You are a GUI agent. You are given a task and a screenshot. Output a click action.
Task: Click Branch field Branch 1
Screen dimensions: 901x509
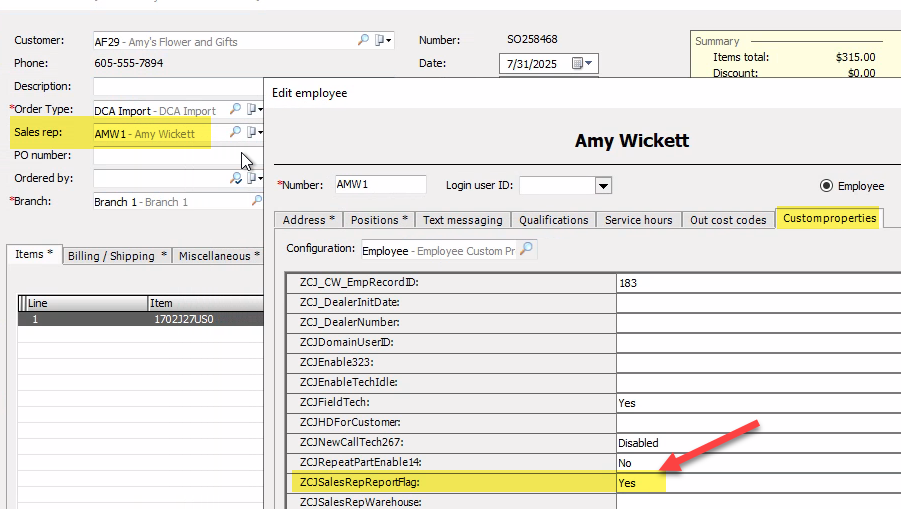click(171, 202)
